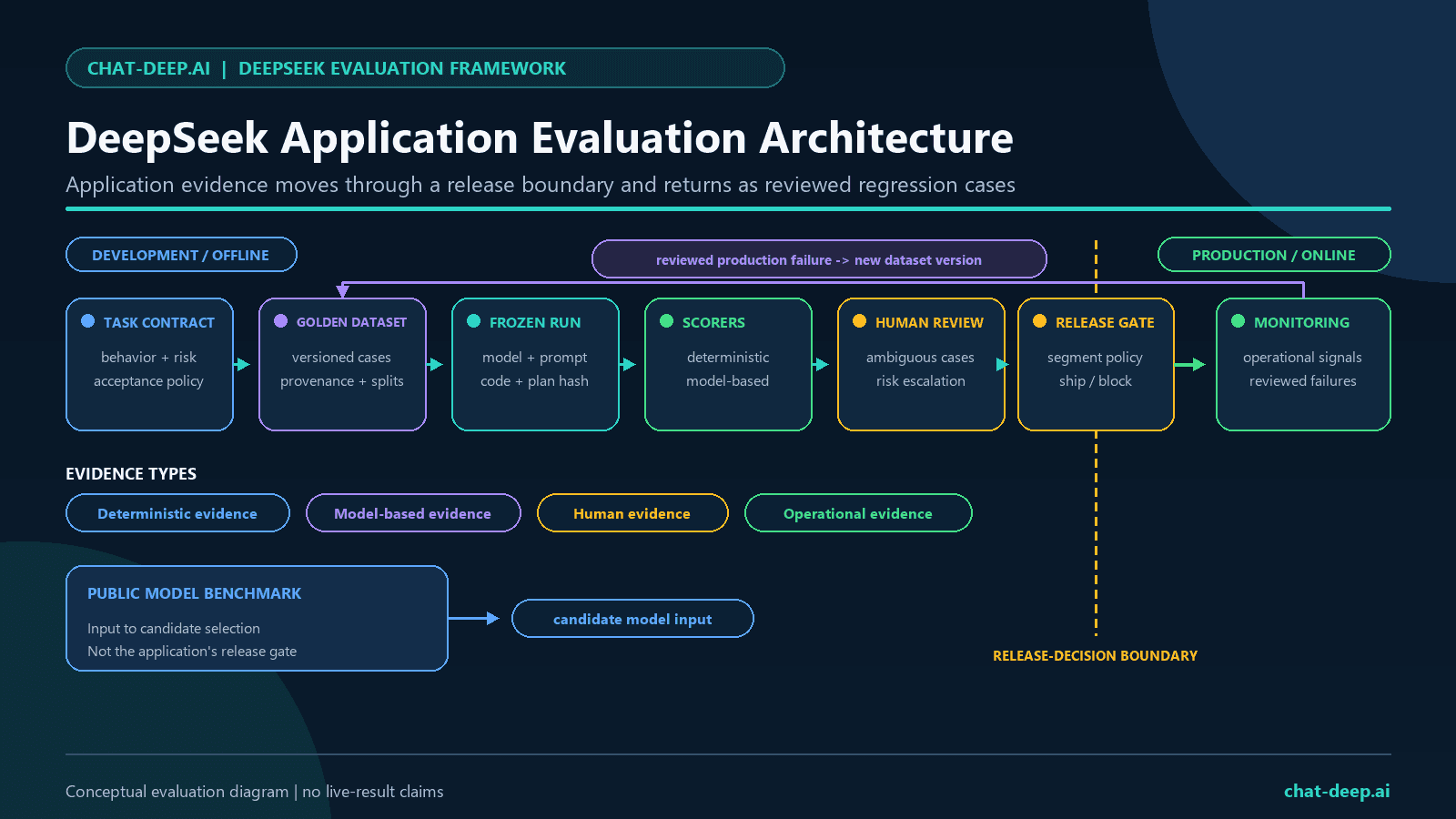
Task: Click the 'behavior + risk' text
Action: point(148,358)
